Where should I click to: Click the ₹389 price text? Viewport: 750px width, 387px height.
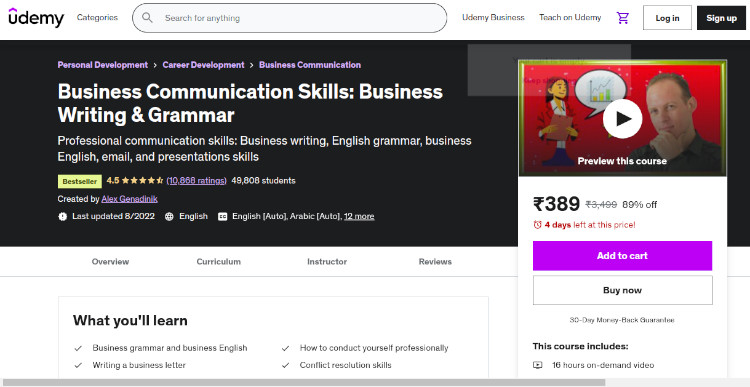[x=556, y=204]
